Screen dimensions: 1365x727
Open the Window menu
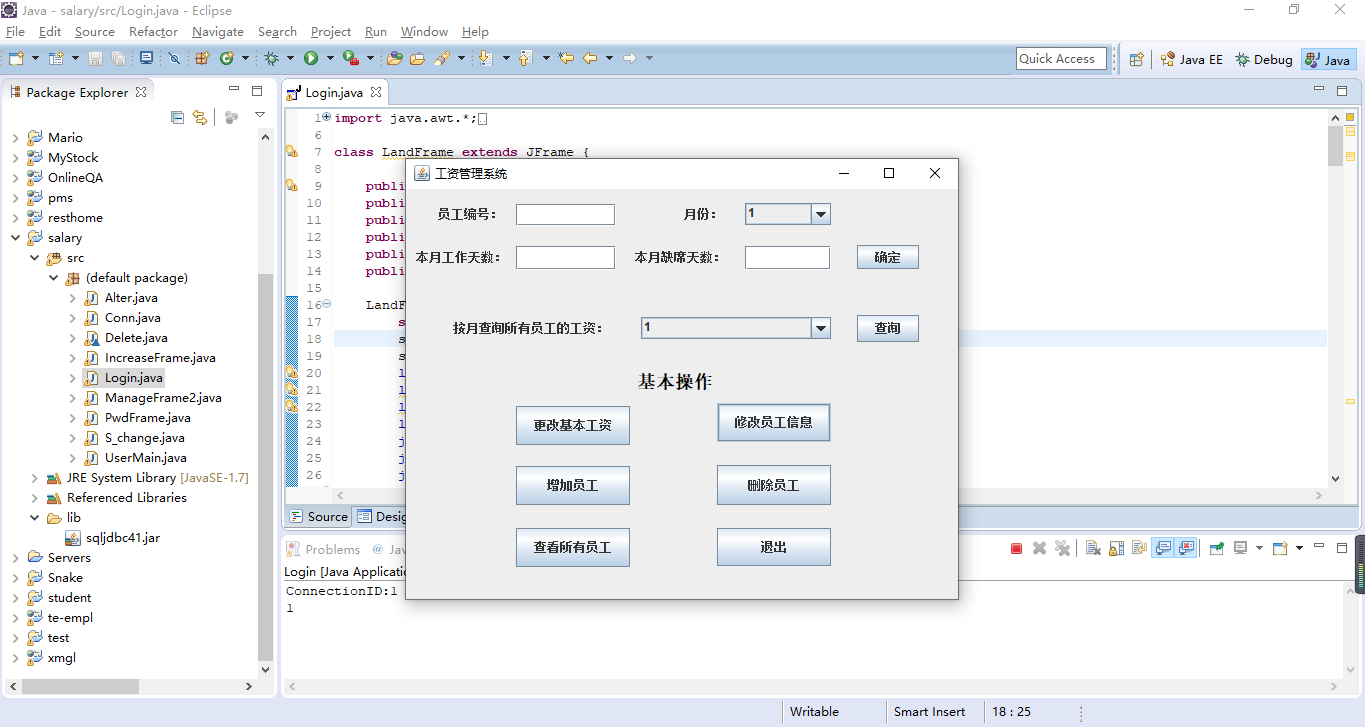(424, 32)
